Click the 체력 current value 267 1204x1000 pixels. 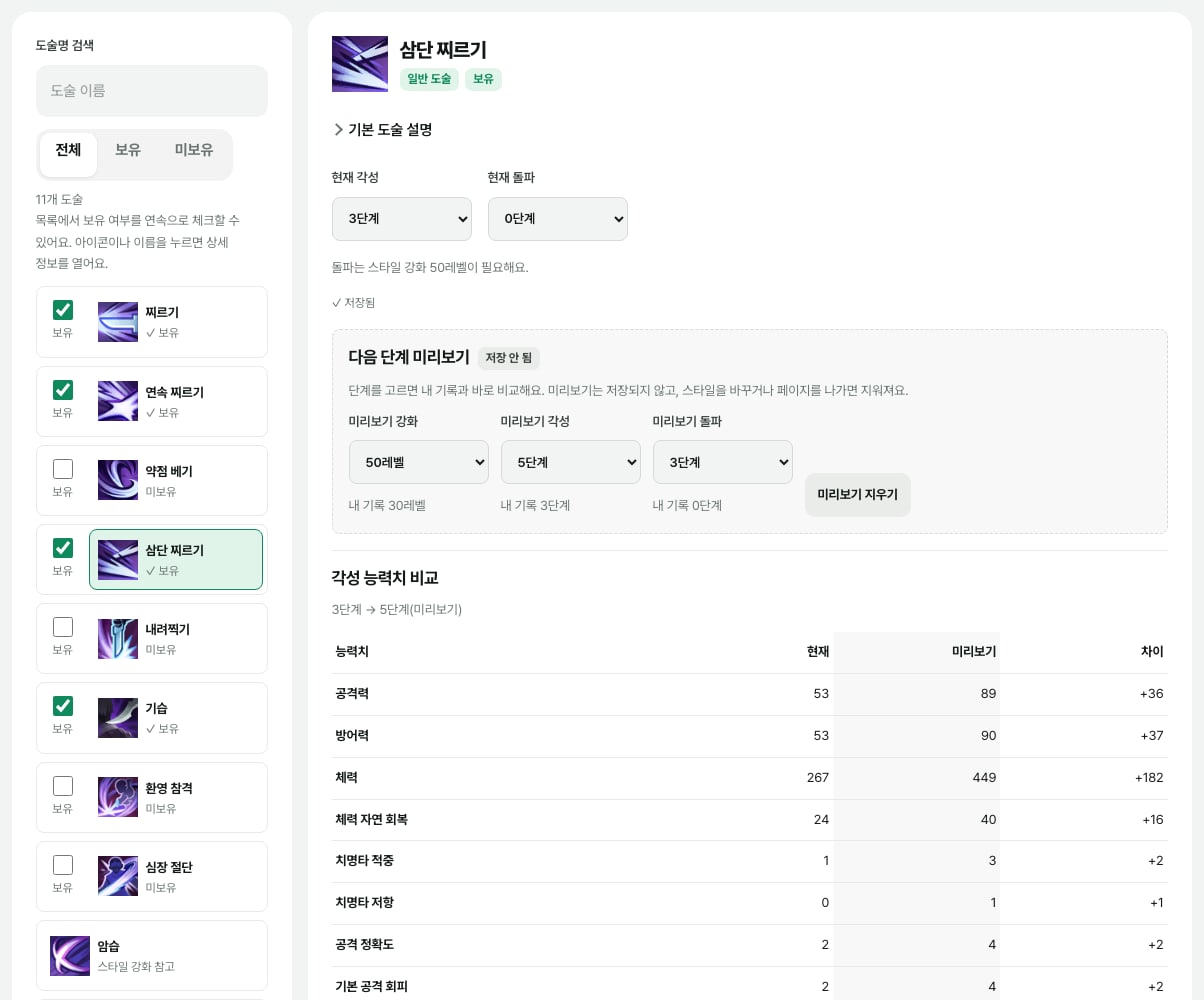click(x=817, y=778)
